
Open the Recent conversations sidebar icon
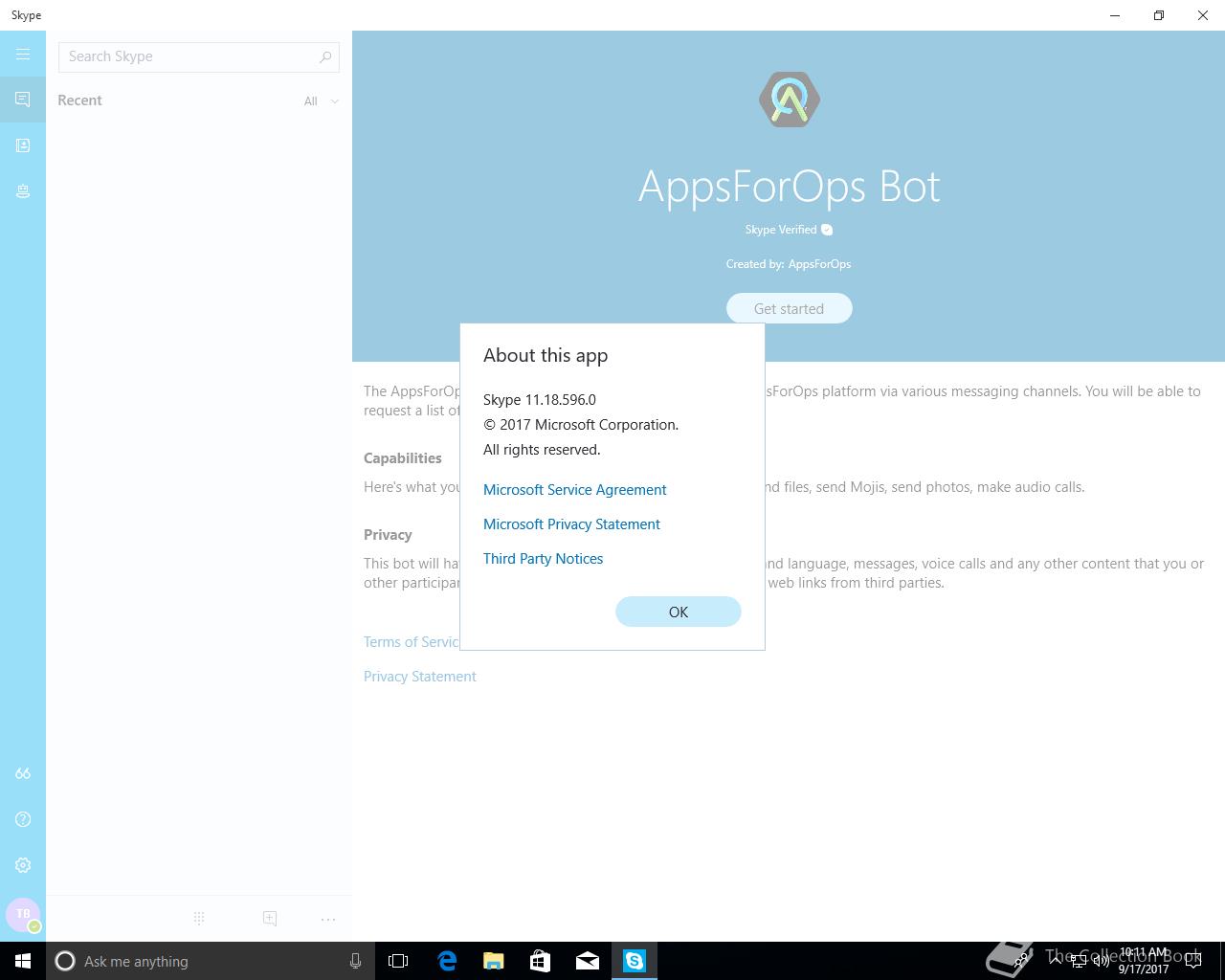[x=23, y=100]
